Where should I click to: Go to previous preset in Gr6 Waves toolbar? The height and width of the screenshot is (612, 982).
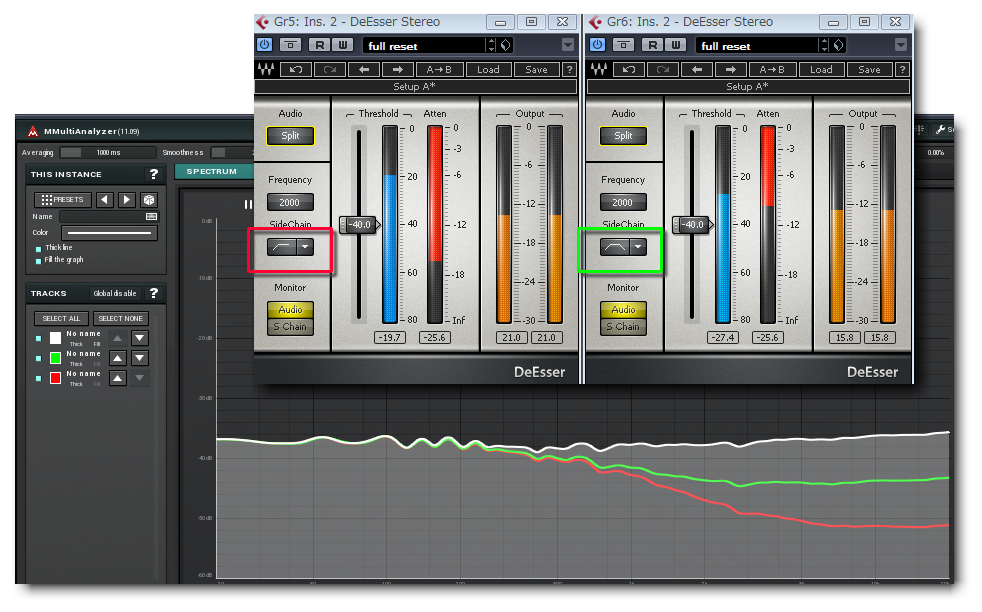pos(697,70)
